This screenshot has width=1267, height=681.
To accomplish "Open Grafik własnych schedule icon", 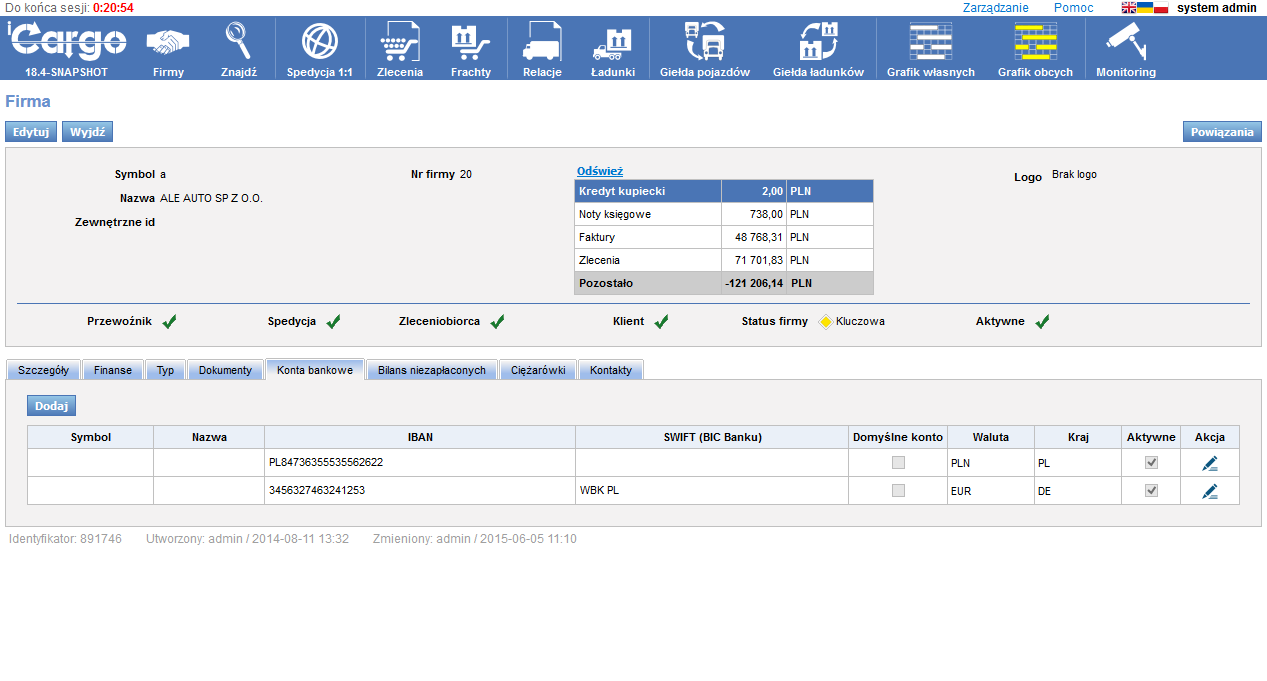I will (x=930, y=42).
